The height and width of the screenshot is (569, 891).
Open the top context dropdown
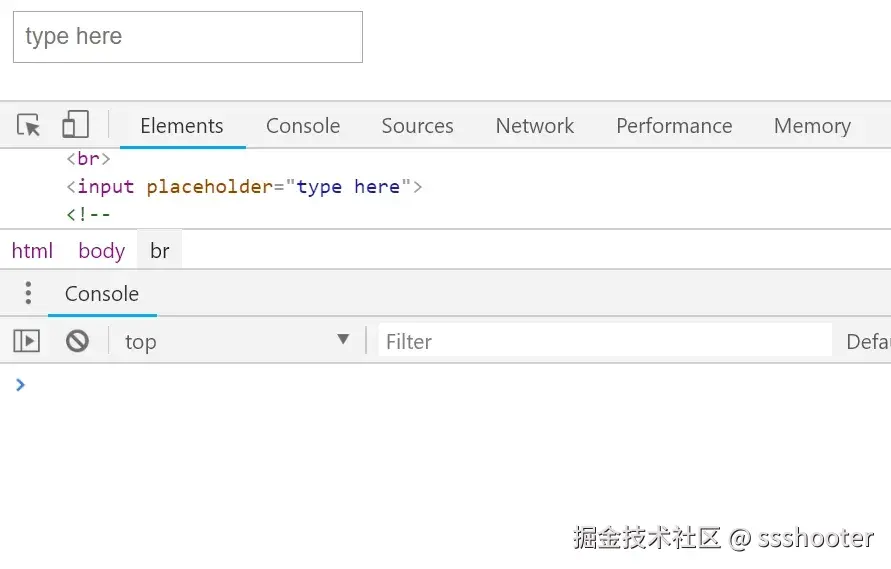[237, 341]
